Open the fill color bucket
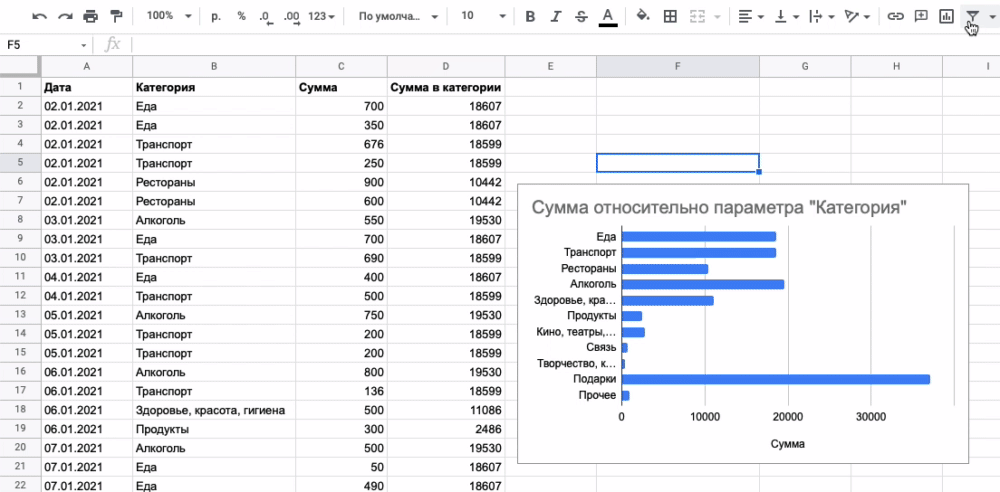 643,17
